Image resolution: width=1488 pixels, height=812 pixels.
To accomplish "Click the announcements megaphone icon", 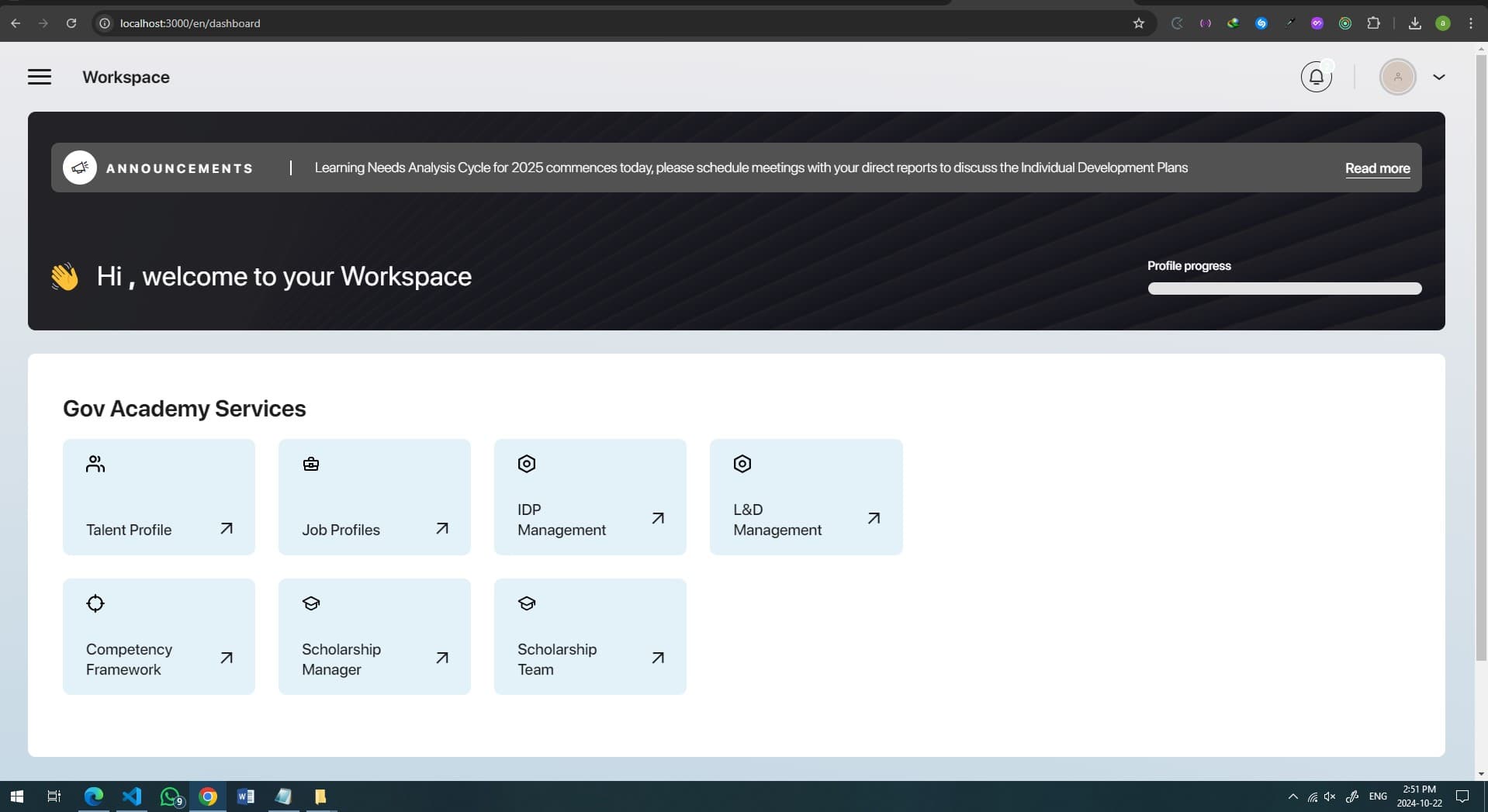I will point(79,167).
